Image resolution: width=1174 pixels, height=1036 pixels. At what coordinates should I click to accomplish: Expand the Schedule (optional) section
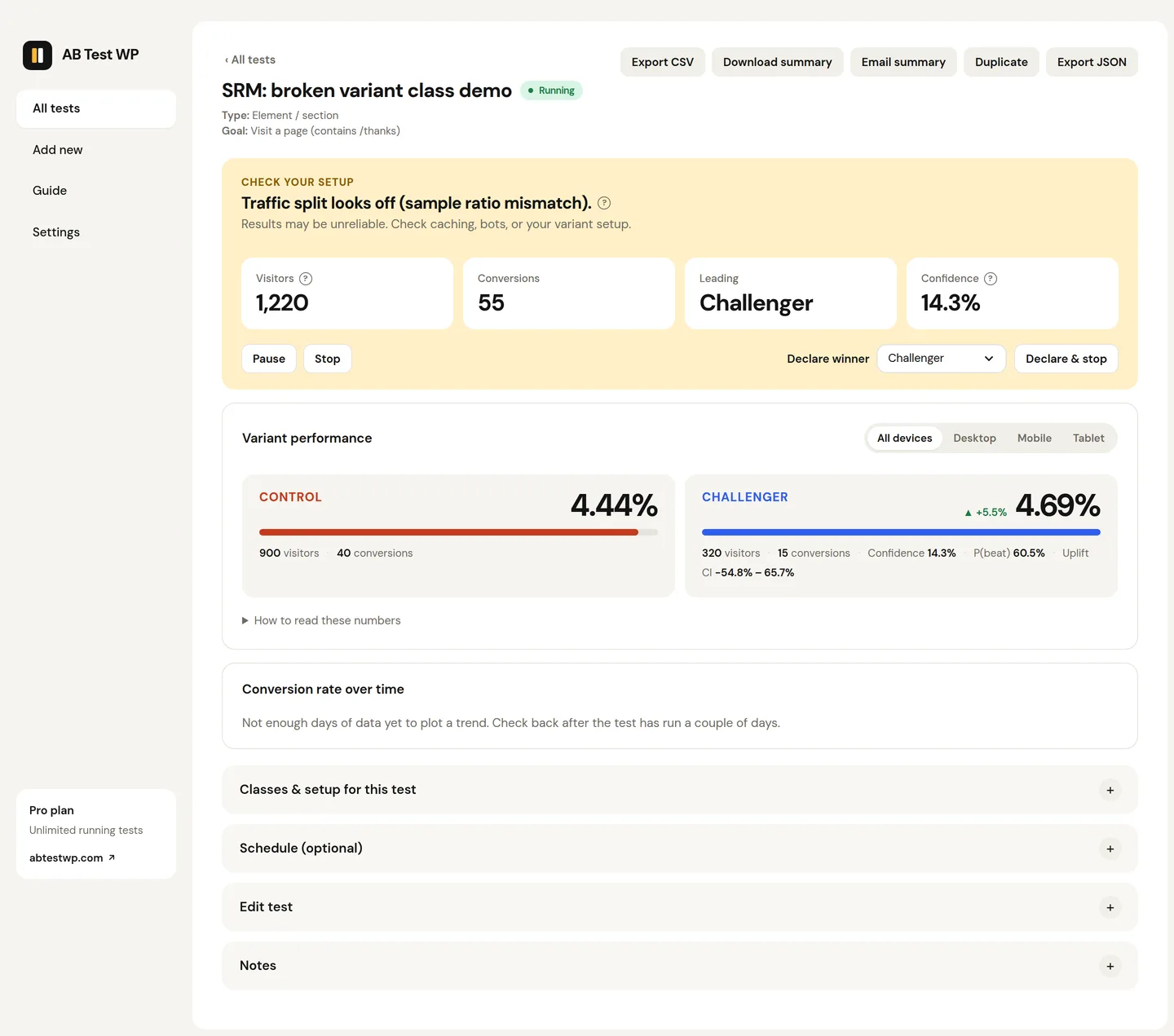coord(679,849)
